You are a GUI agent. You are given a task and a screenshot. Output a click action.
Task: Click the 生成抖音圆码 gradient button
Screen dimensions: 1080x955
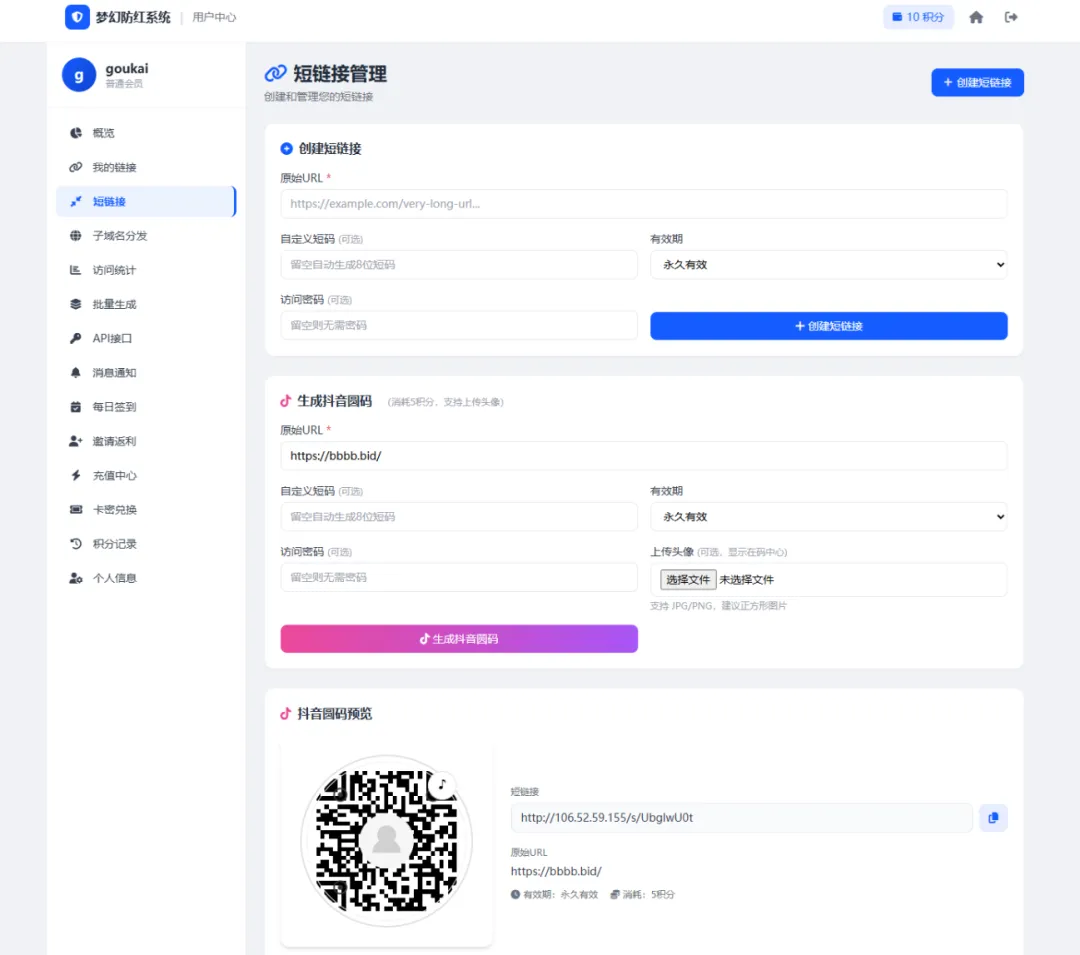tap(459, 639)
